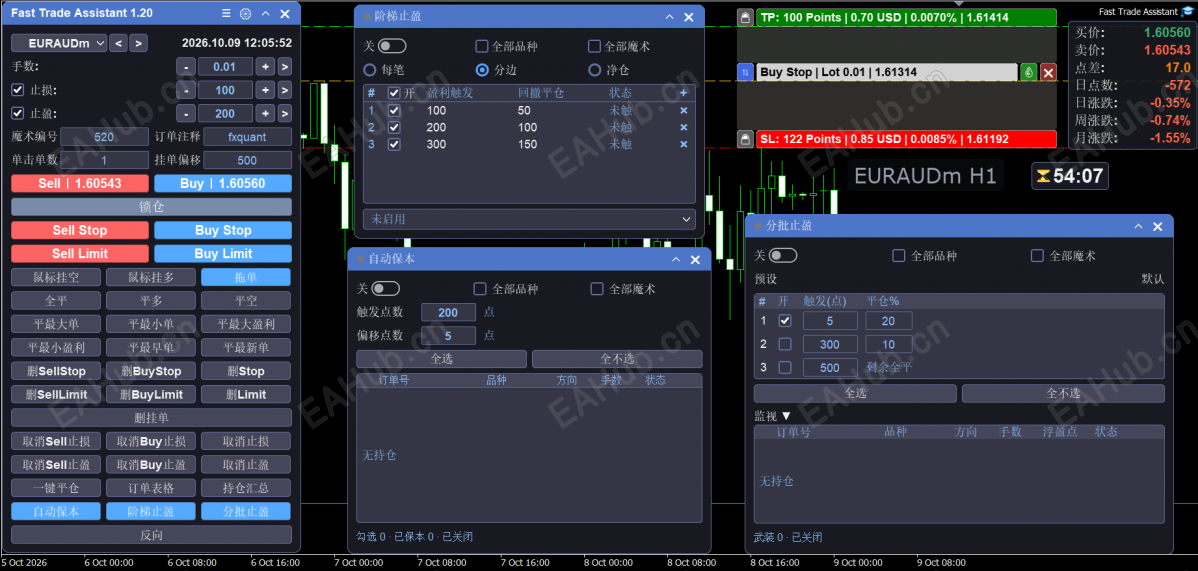Click 全平 to close all positions

point(57,300)
